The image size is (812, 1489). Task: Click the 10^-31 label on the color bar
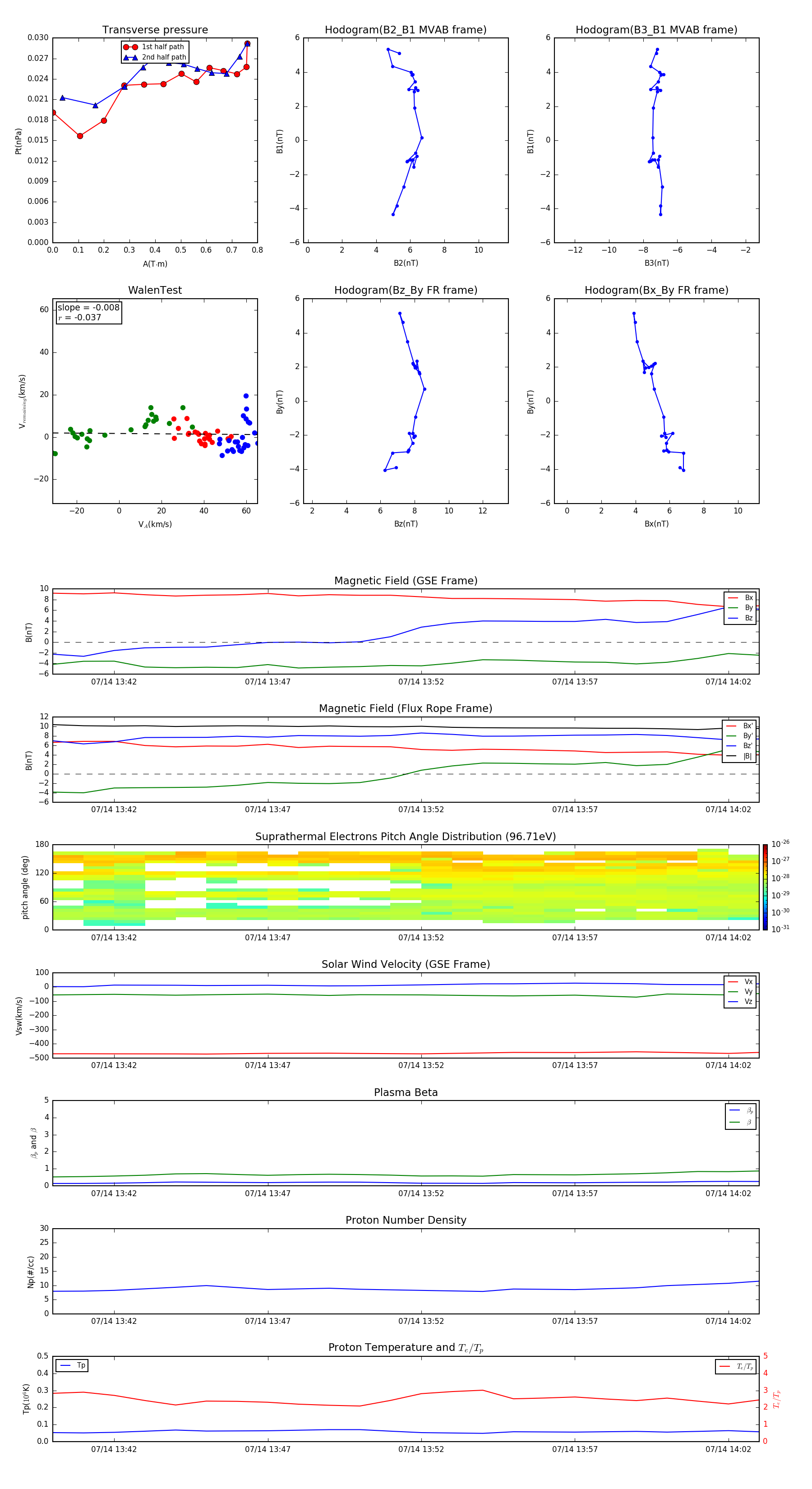click(x=780, y=929)
